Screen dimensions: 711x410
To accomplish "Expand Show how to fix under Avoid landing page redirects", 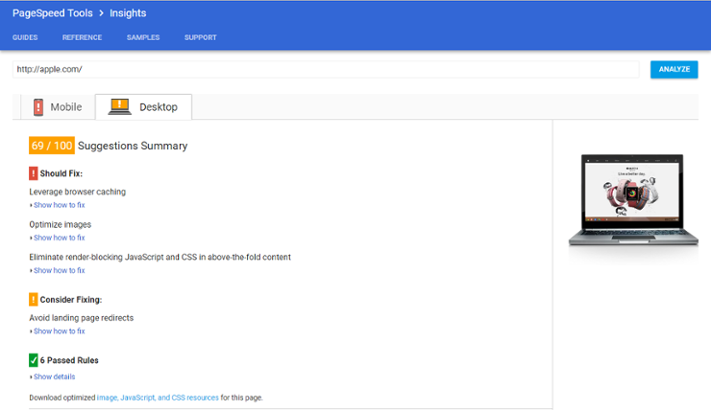I will [59, 331].
